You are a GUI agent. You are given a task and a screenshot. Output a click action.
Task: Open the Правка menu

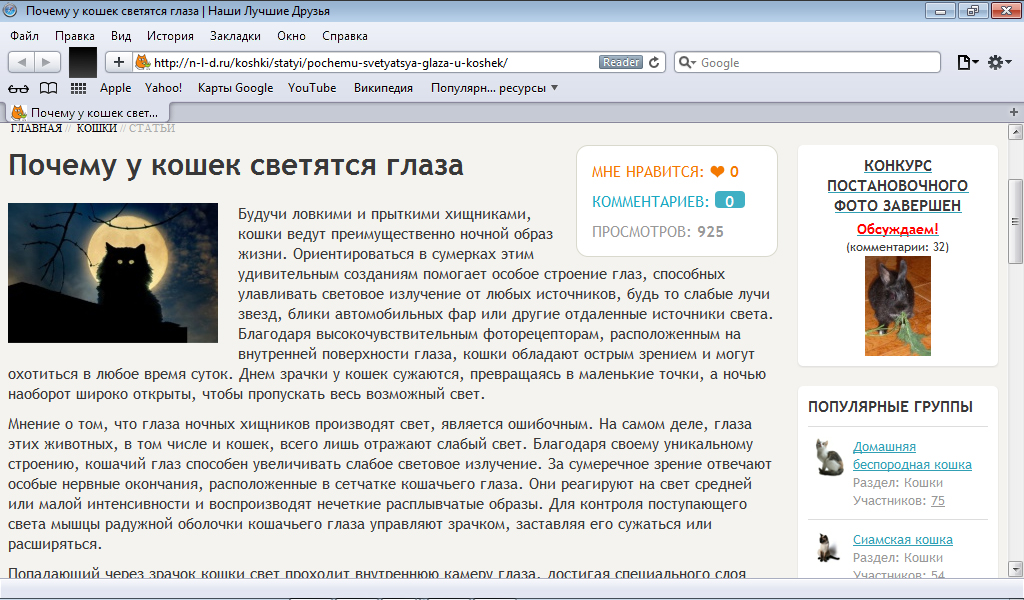pyautogui.click(x=74, y=36)
